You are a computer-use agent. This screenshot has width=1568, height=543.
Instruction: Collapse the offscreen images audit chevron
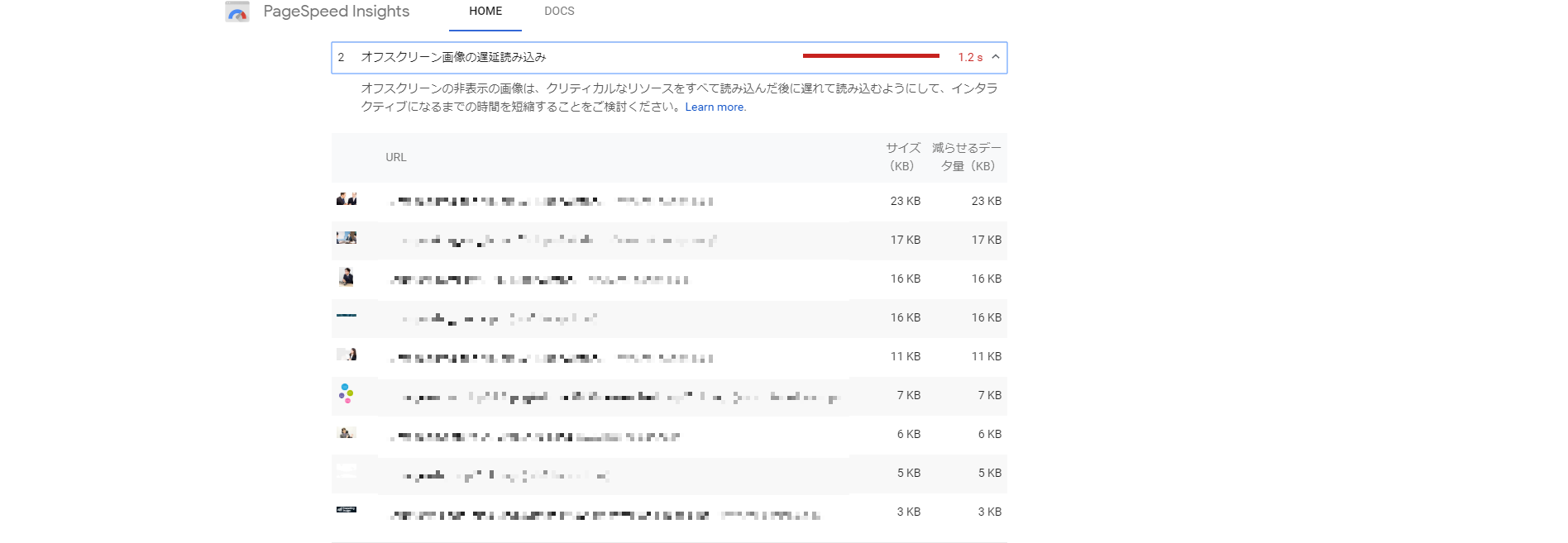[996, 57]
